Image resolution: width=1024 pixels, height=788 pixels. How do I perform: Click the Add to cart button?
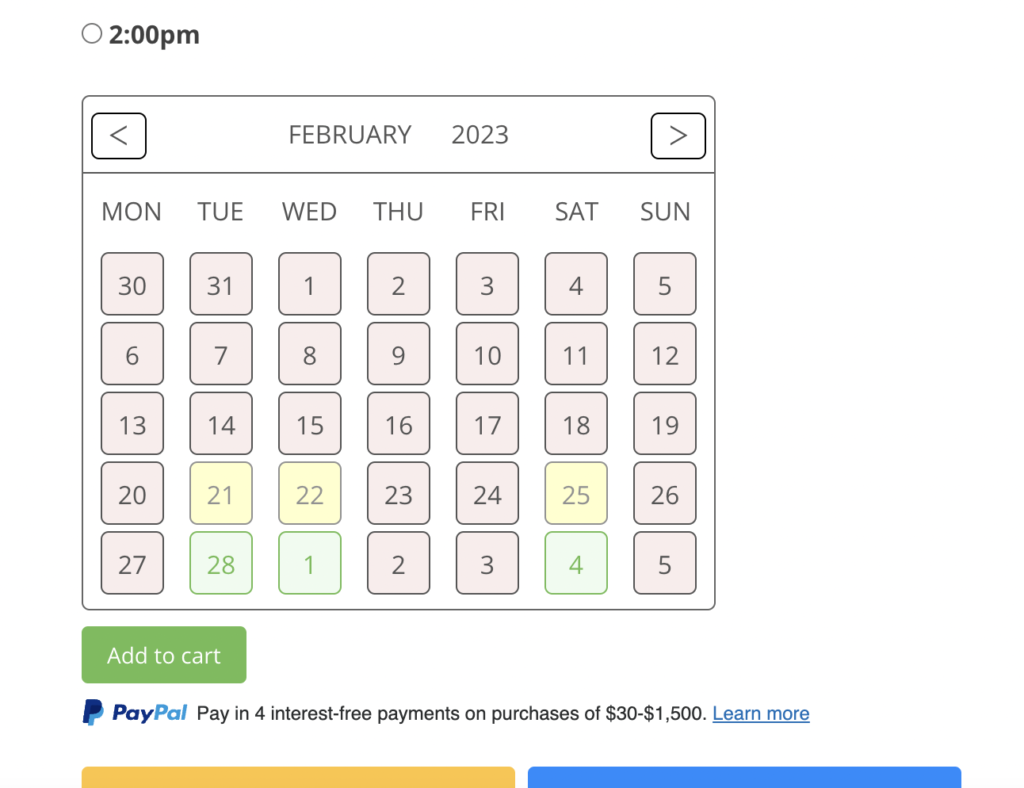(164, 655)
